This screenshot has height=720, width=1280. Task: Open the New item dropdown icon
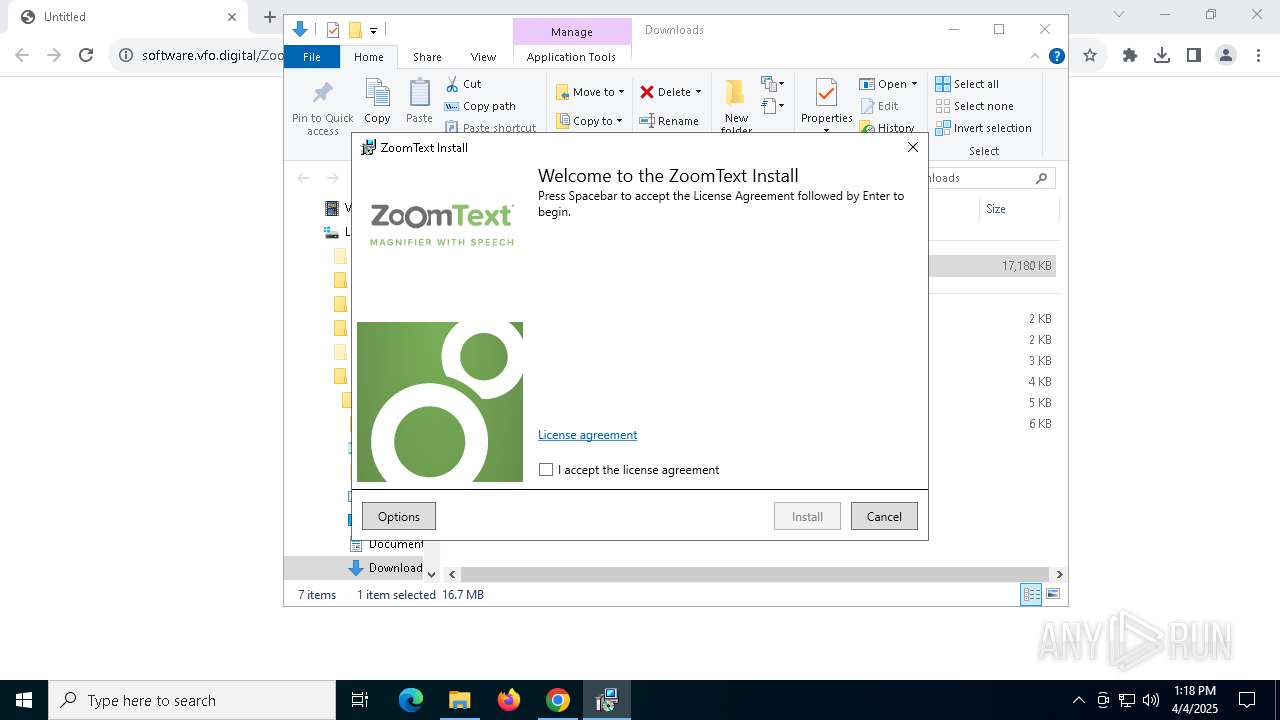coord(772,84)
